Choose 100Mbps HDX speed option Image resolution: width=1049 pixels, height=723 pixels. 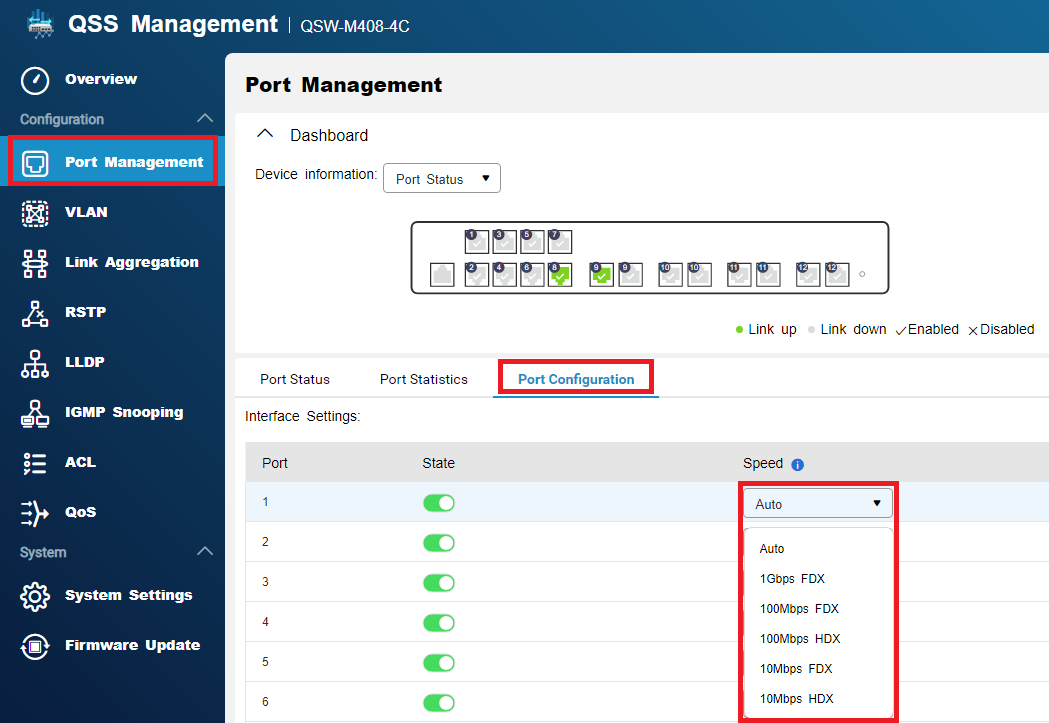(799, 639)
